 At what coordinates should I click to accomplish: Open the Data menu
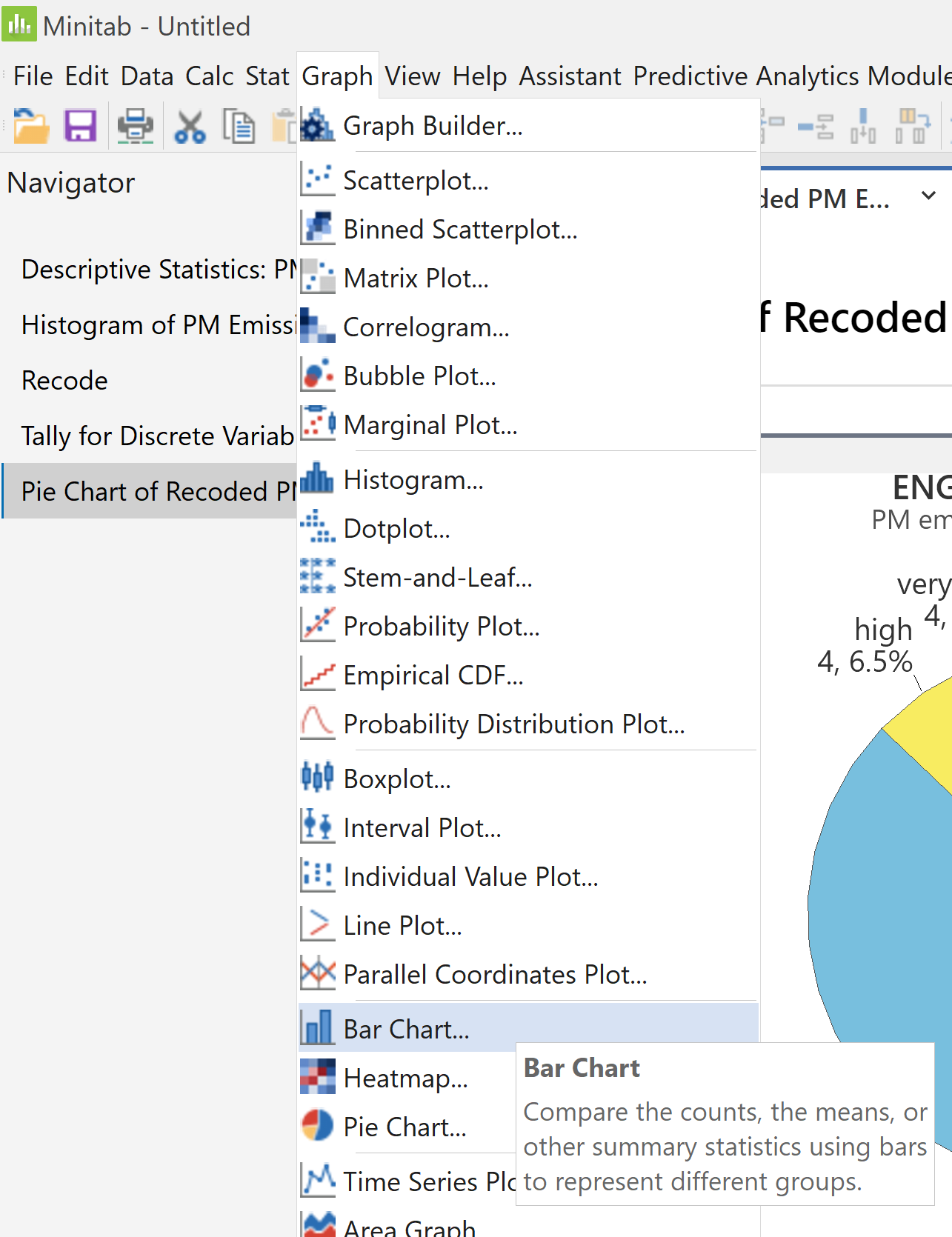tap(147, 76)
